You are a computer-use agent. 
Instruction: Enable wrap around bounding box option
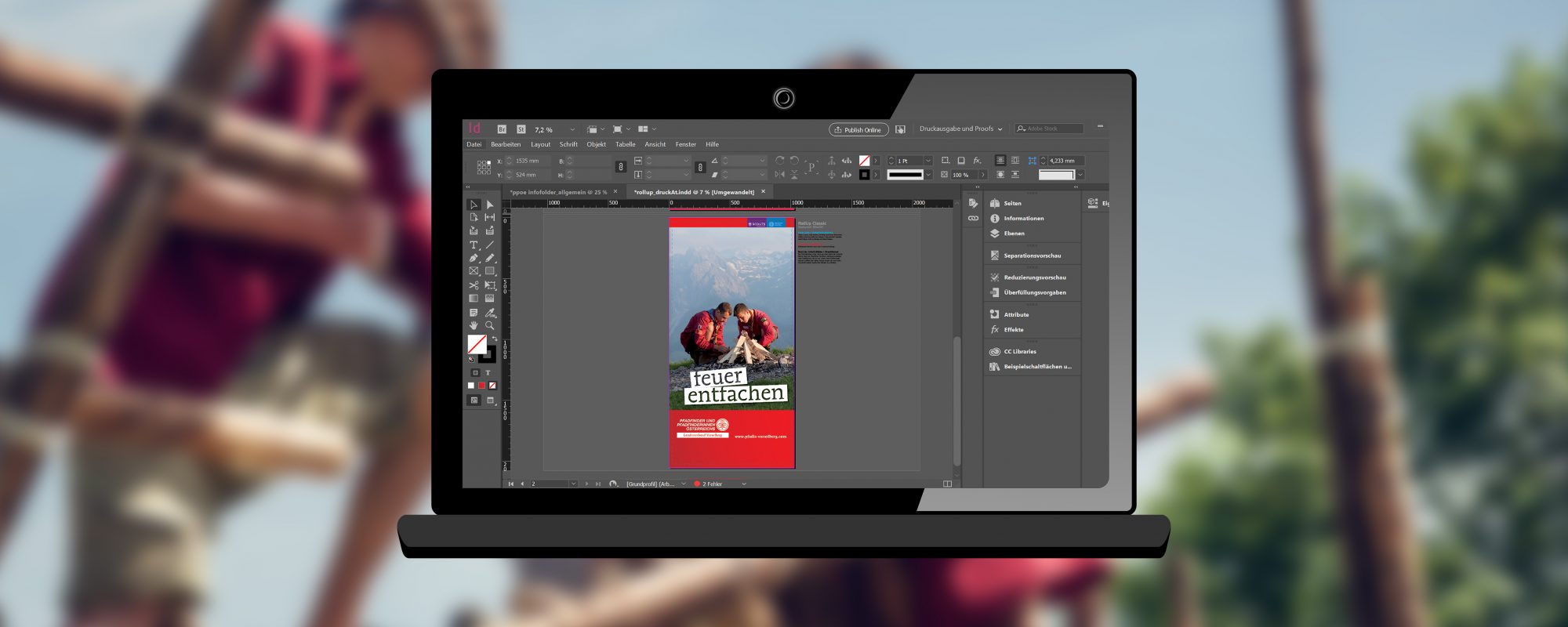(x=1015, y=161)
